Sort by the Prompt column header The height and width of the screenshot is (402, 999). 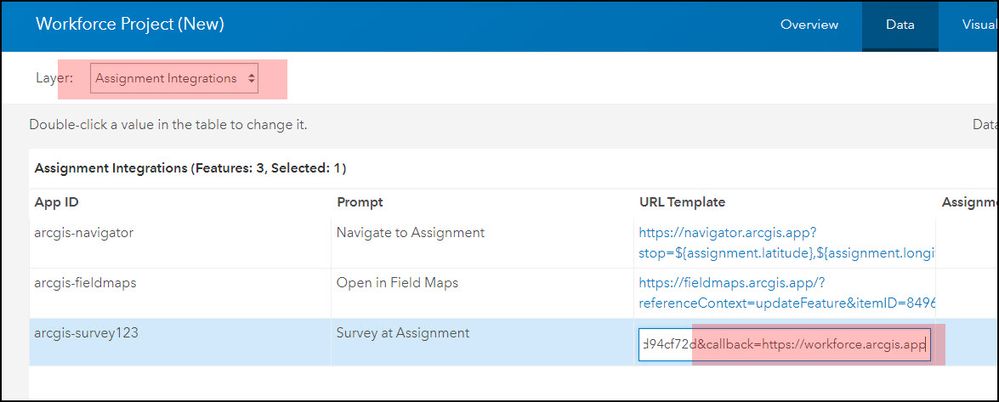point(360,202)
